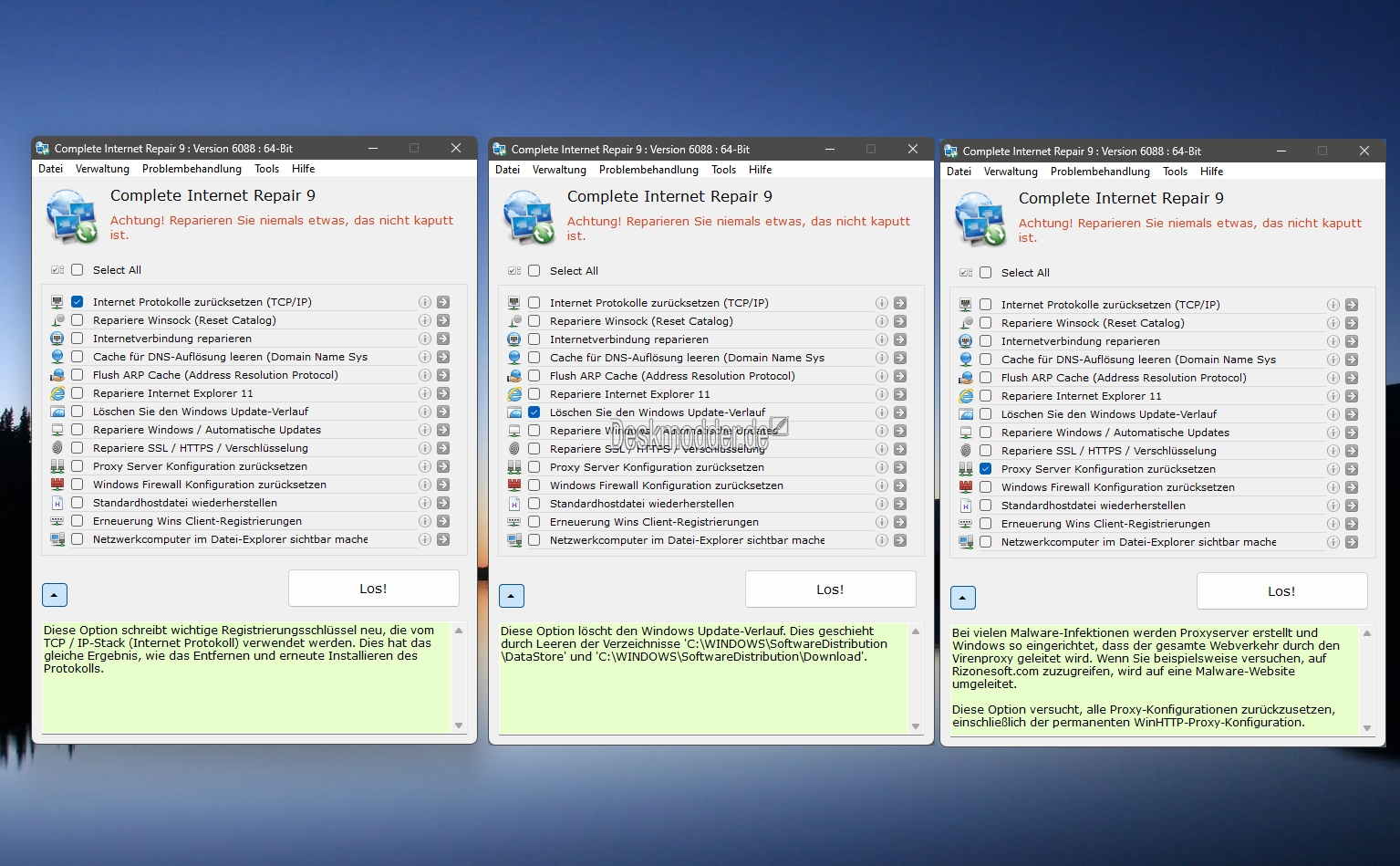Run arrow for Standardhostdatei wiederherstellen, middle window
Screen dimensions: 1400x866
pos(900,504)
